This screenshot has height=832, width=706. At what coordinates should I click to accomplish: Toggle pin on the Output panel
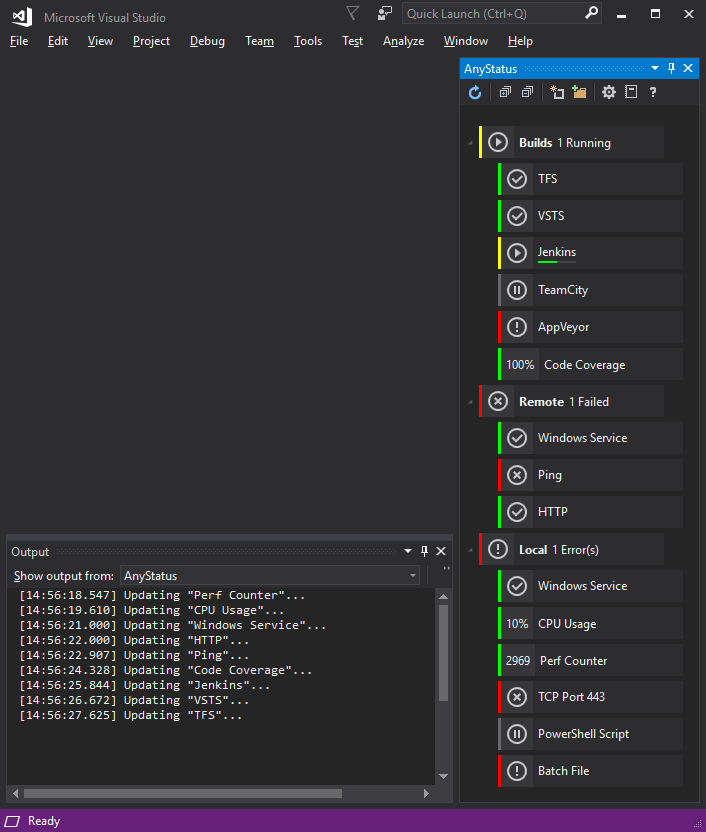424,551
